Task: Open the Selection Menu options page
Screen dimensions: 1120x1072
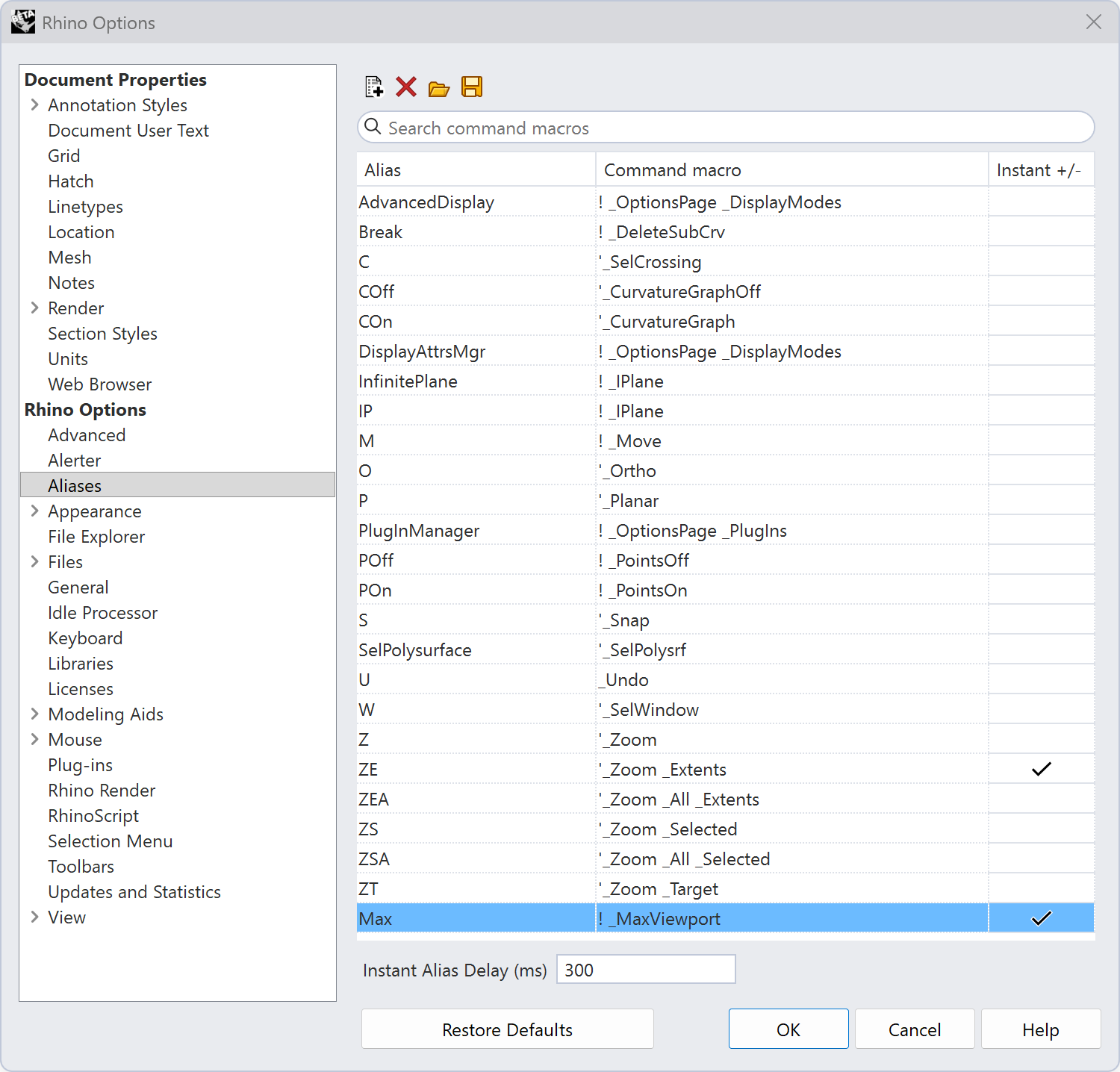Action: click(x=111, y=841)
